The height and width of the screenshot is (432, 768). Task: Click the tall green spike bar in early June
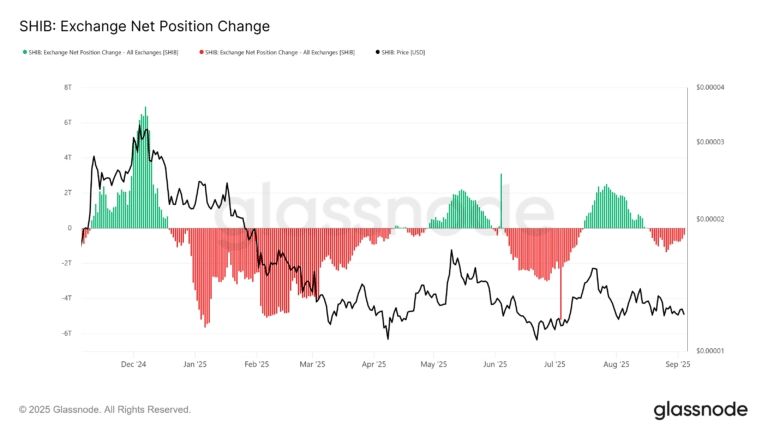click(501, 201)
